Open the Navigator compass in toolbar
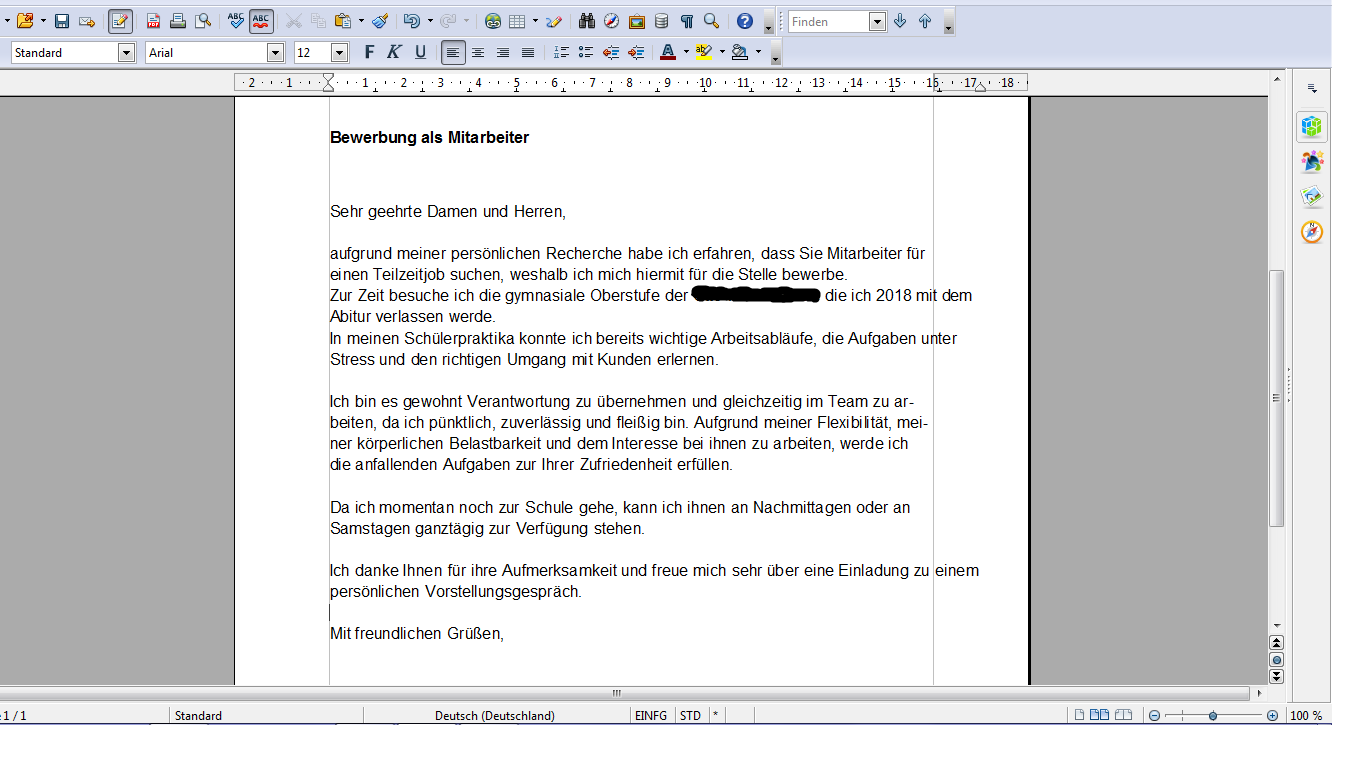Screen dimensions: 1366x768 point(611,21)
